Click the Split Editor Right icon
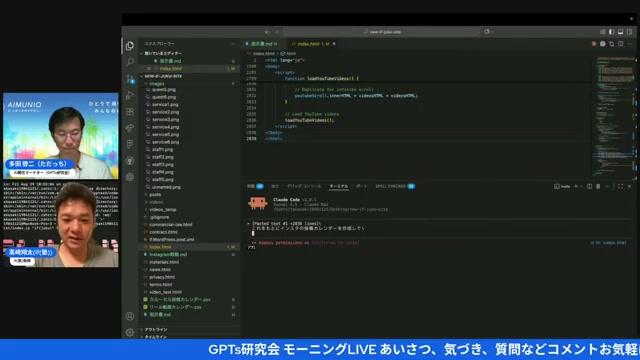This screenshot has height=360, width=640. (x=620, y=44)
